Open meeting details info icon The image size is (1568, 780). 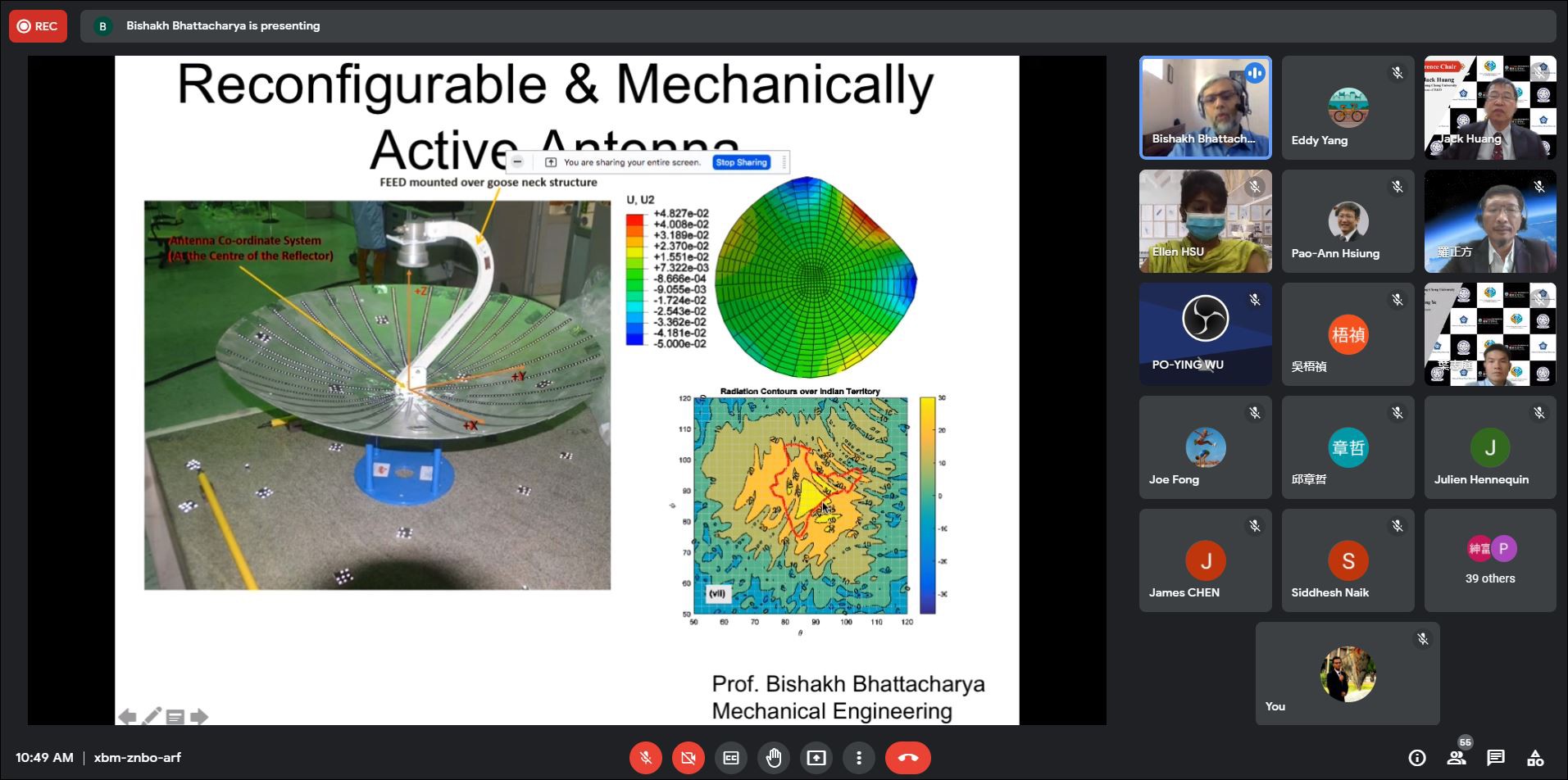point(1417,758)
